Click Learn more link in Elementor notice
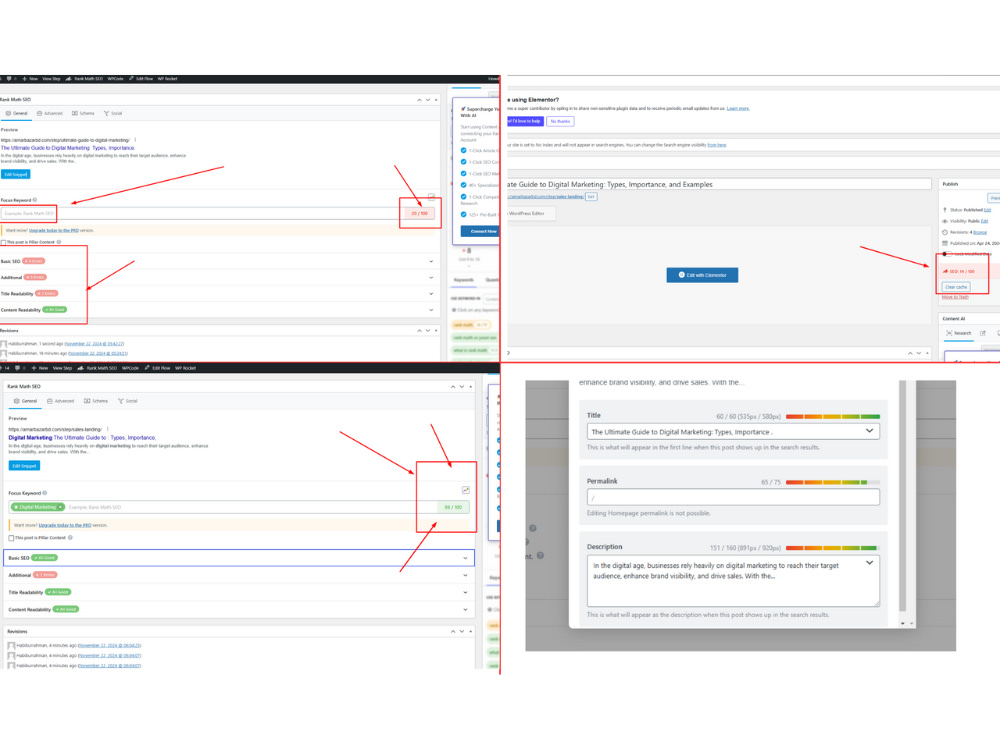This screenshot has height=750, width=1000. coord(738,108)
